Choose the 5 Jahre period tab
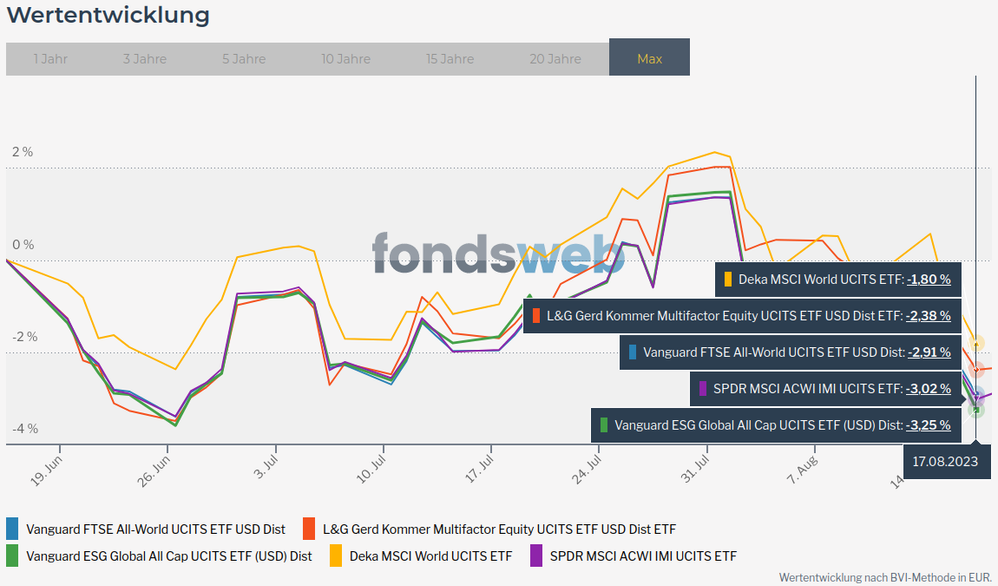The image size is (998, 586). click(x=244, y=59)
